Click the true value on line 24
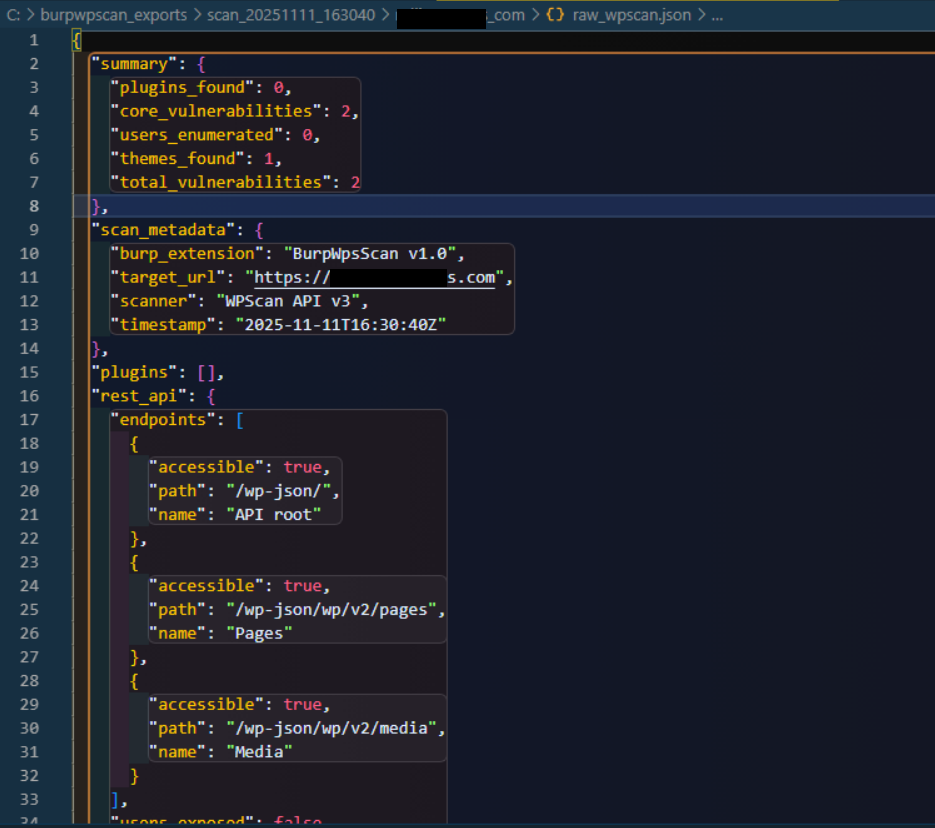Image resolution: width=935 pixels, height=828 pixels. point(302,586)
